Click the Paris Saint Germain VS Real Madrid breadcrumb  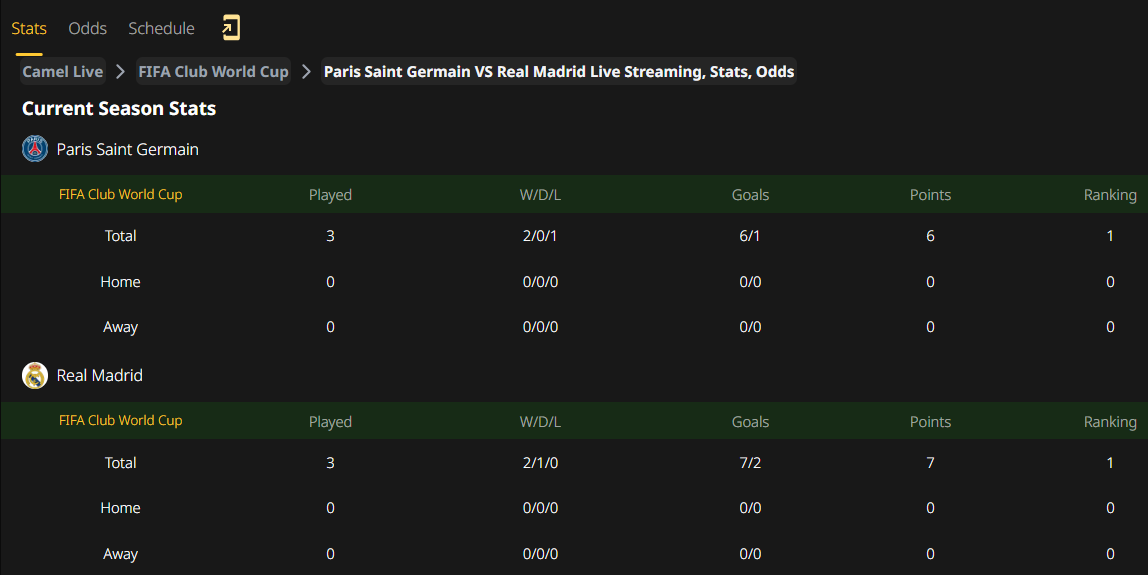(x=559, y=71)
